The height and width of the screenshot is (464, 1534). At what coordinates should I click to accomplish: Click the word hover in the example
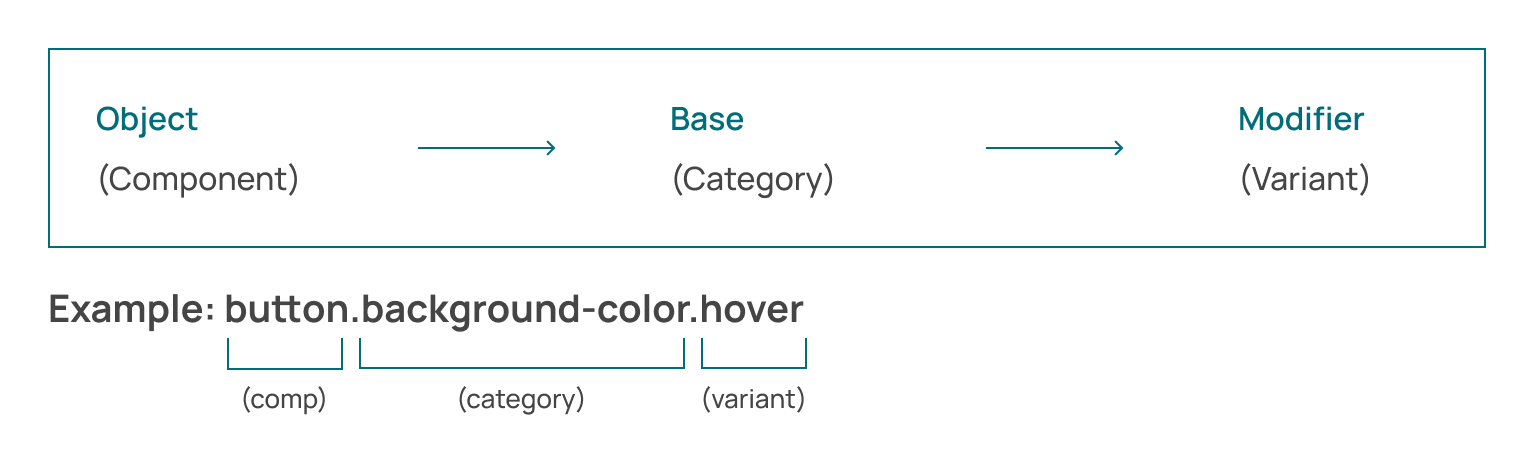pos(752,310)
